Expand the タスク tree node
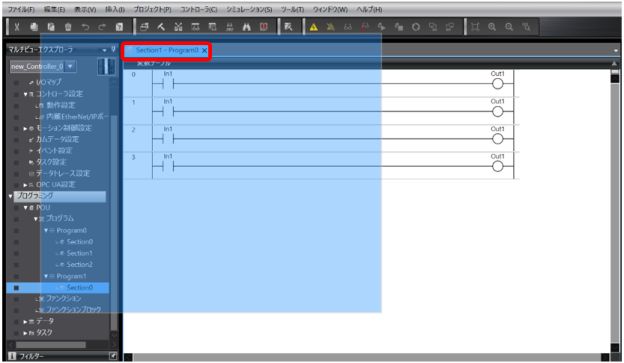The width and height of the screenshot is (624, 363). click(25, 333)
